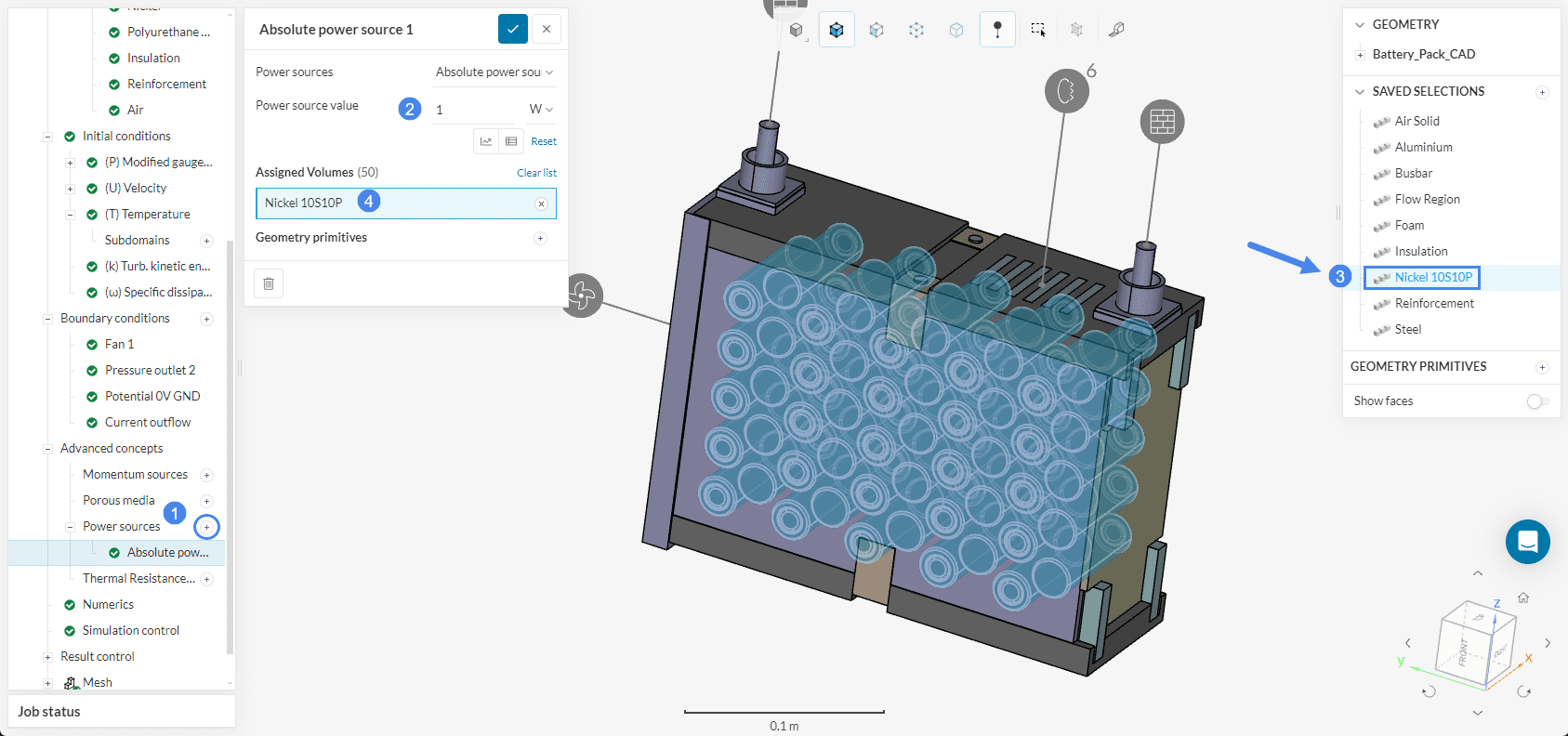Click the home view icon near cube

click(1523, 598)
